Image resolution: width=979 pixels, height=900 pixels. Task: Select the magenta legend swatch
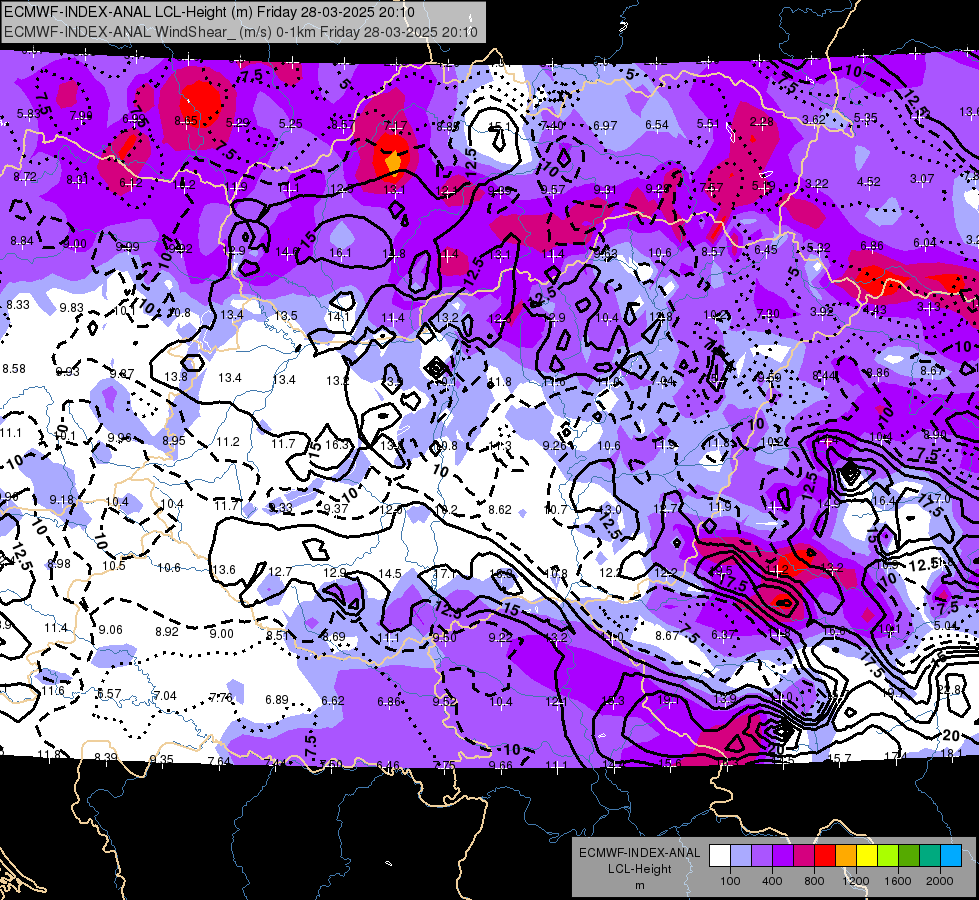[x=804, y=856]
